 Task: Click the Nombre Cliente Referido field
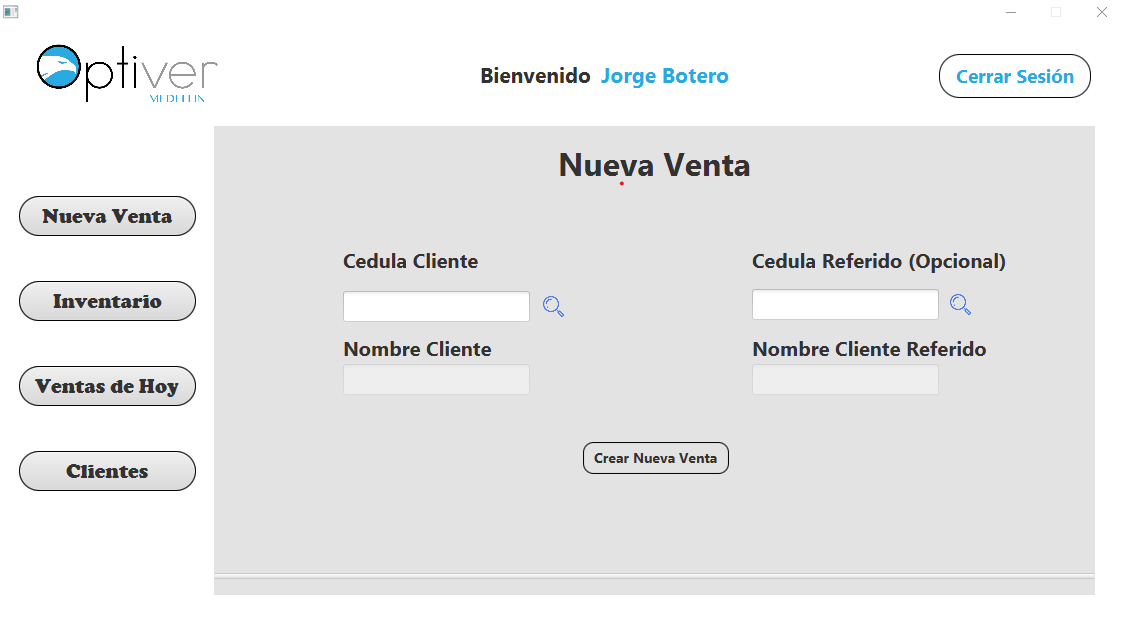tap(844, 379)
